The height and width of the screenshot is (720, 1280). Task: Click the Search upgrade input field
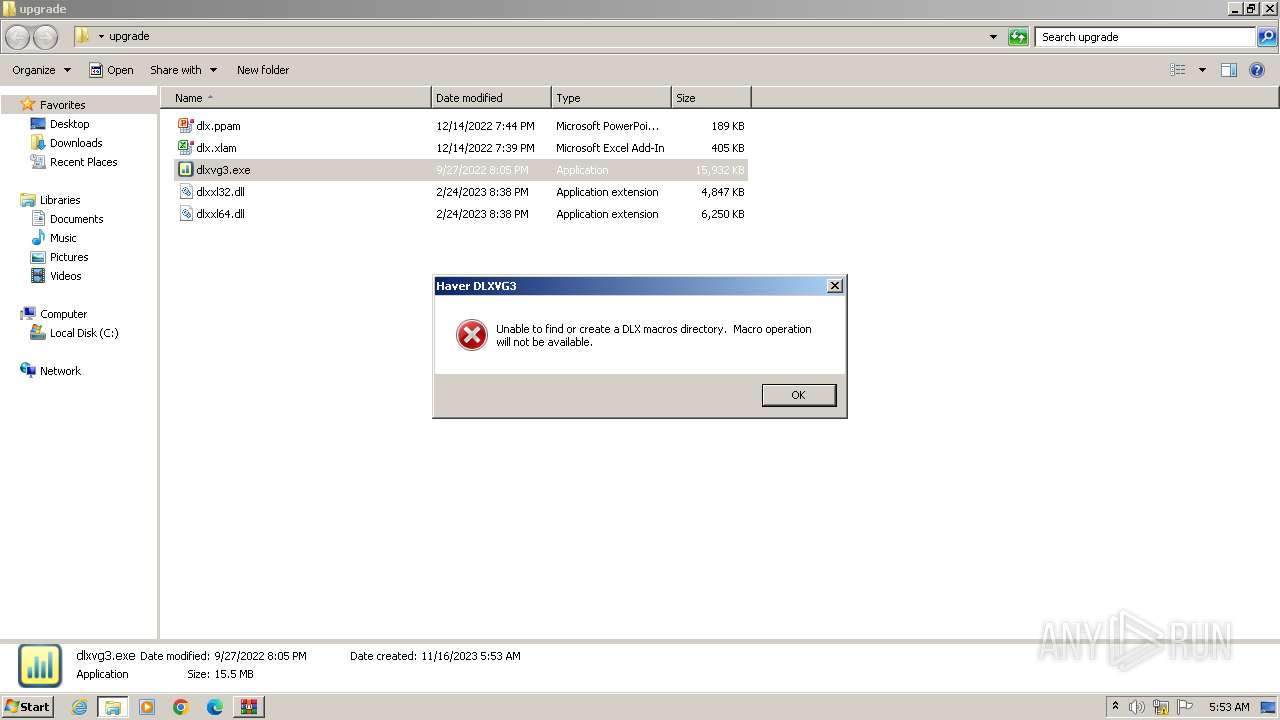pyautogui.click(x=1145, y=37)
